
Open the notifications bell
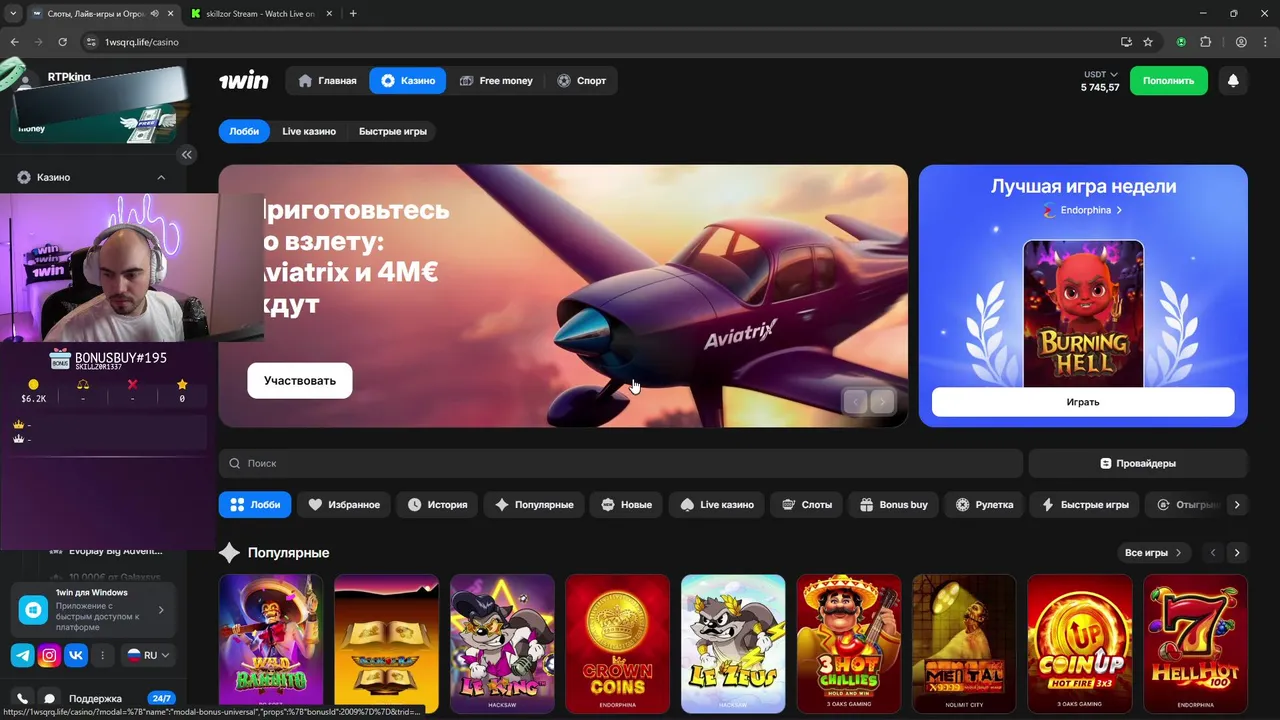click(1233, 81)
